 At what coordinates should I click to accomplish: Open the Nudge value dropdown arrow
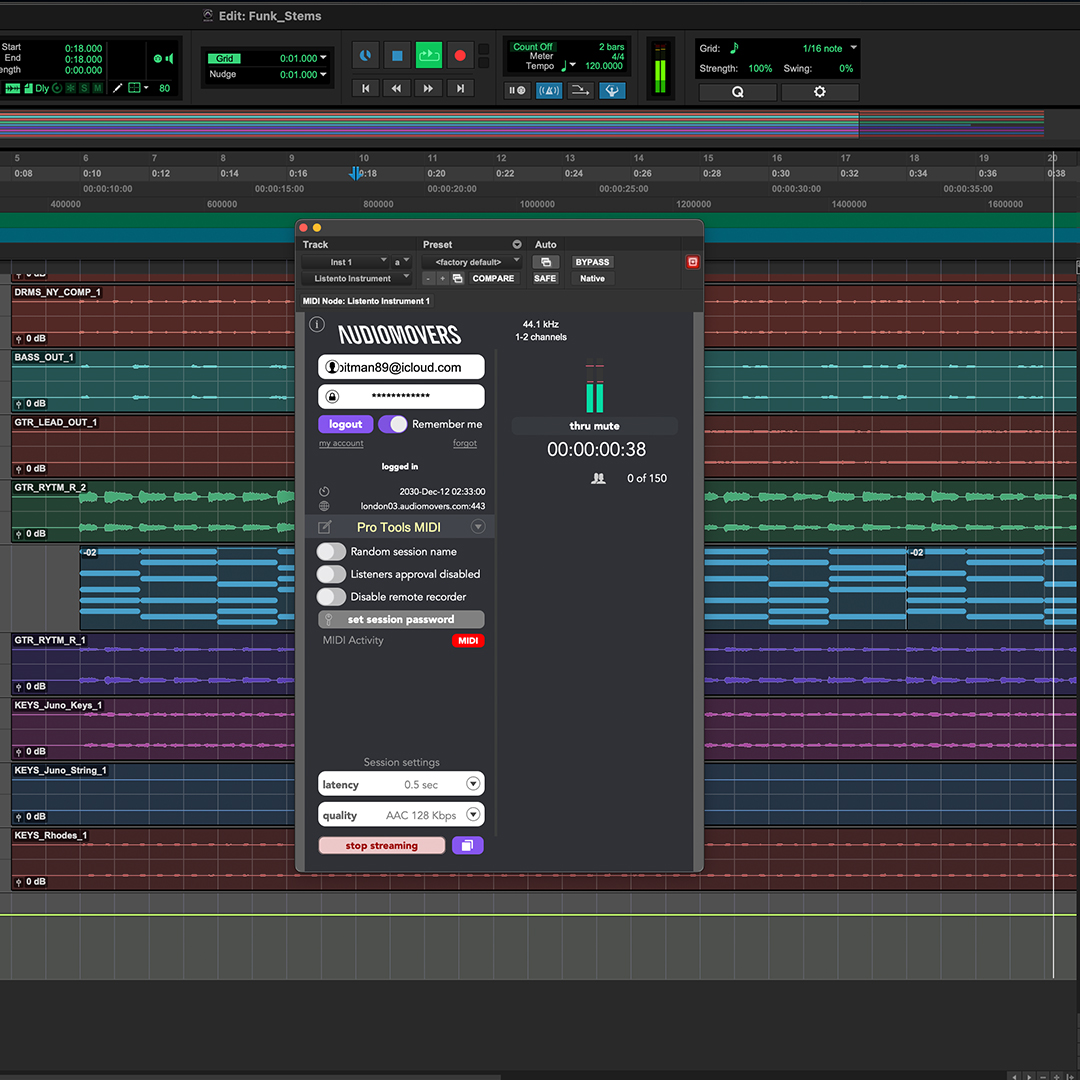[324, 74]
